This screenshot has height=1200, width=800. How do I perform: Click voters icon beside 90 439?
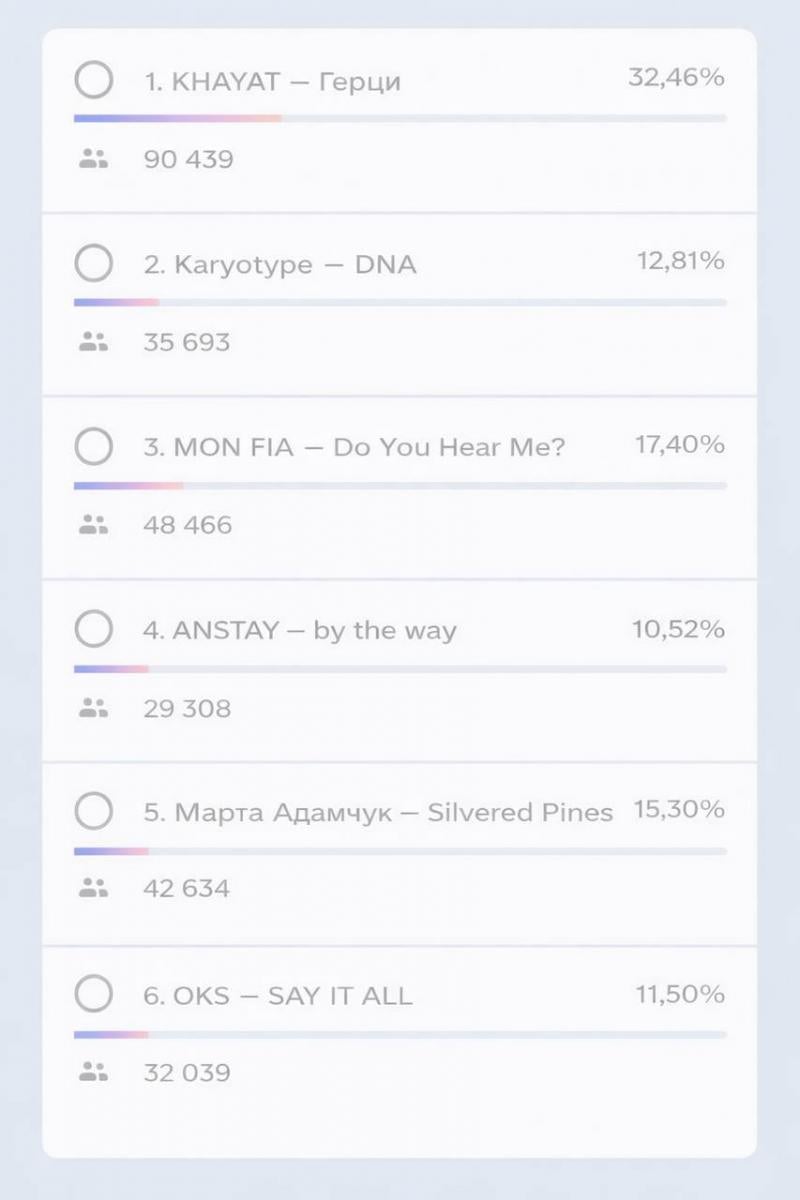(93, 159)
